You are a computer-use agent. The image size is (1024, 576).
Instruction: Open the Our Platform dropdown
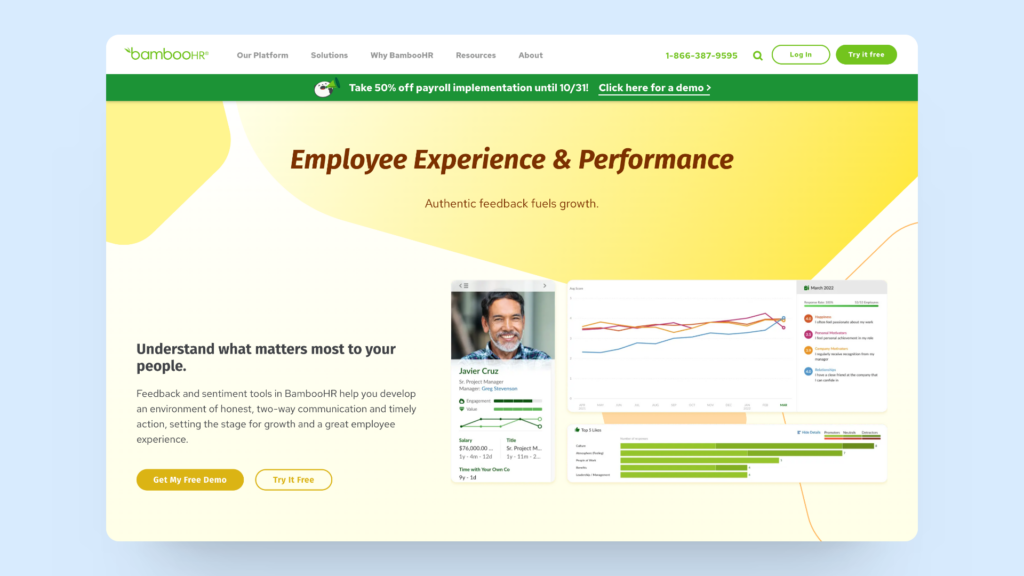(x=263, y=55)
